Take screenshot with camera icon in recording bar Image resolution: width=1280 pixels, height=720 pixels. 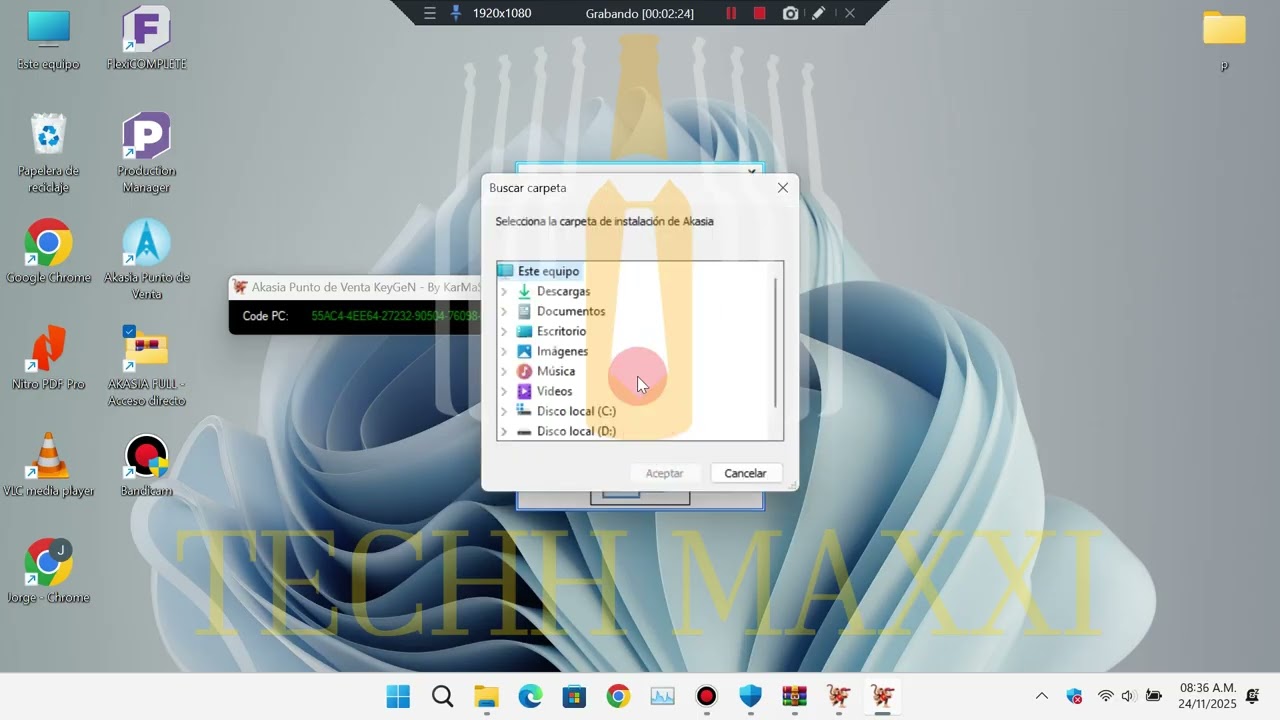[790, 13]
